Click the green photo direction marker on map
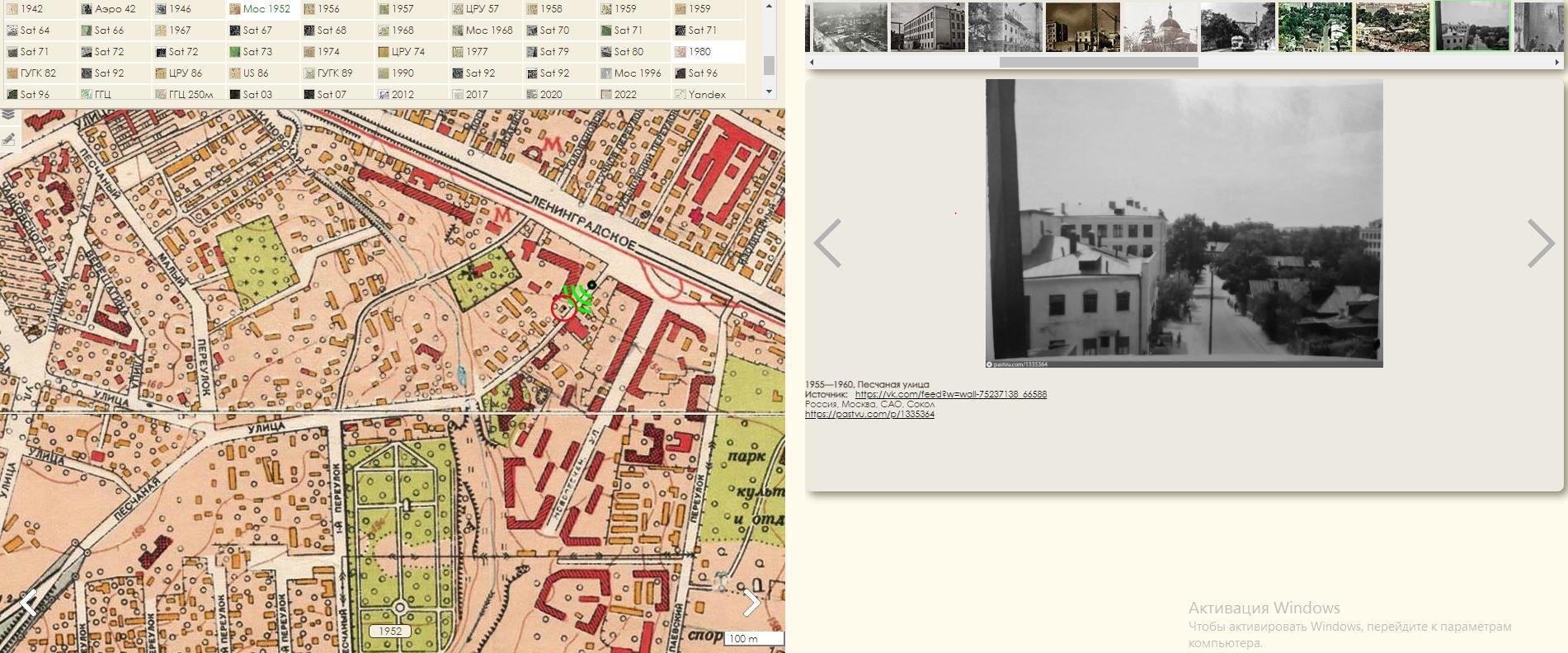1568x653 pixels. (581, 298)
